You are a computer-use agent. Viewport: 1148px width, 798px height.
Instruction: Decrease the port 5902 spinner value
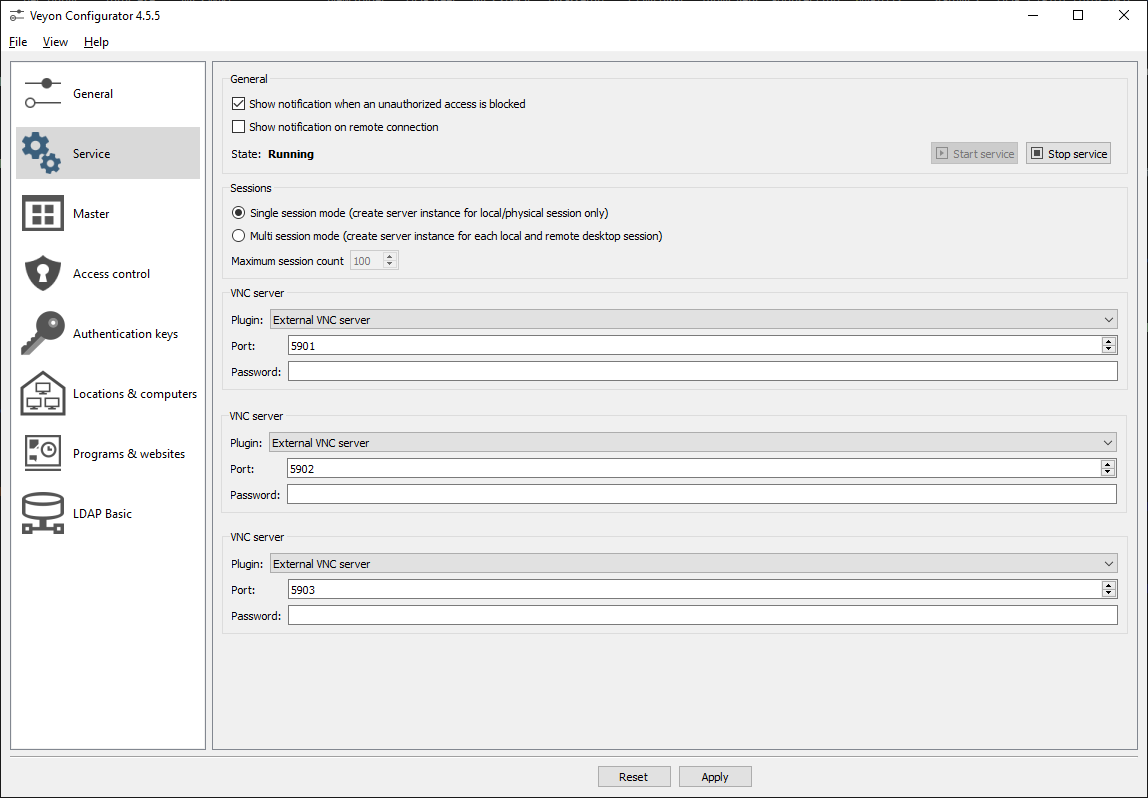pos(1108,473)
